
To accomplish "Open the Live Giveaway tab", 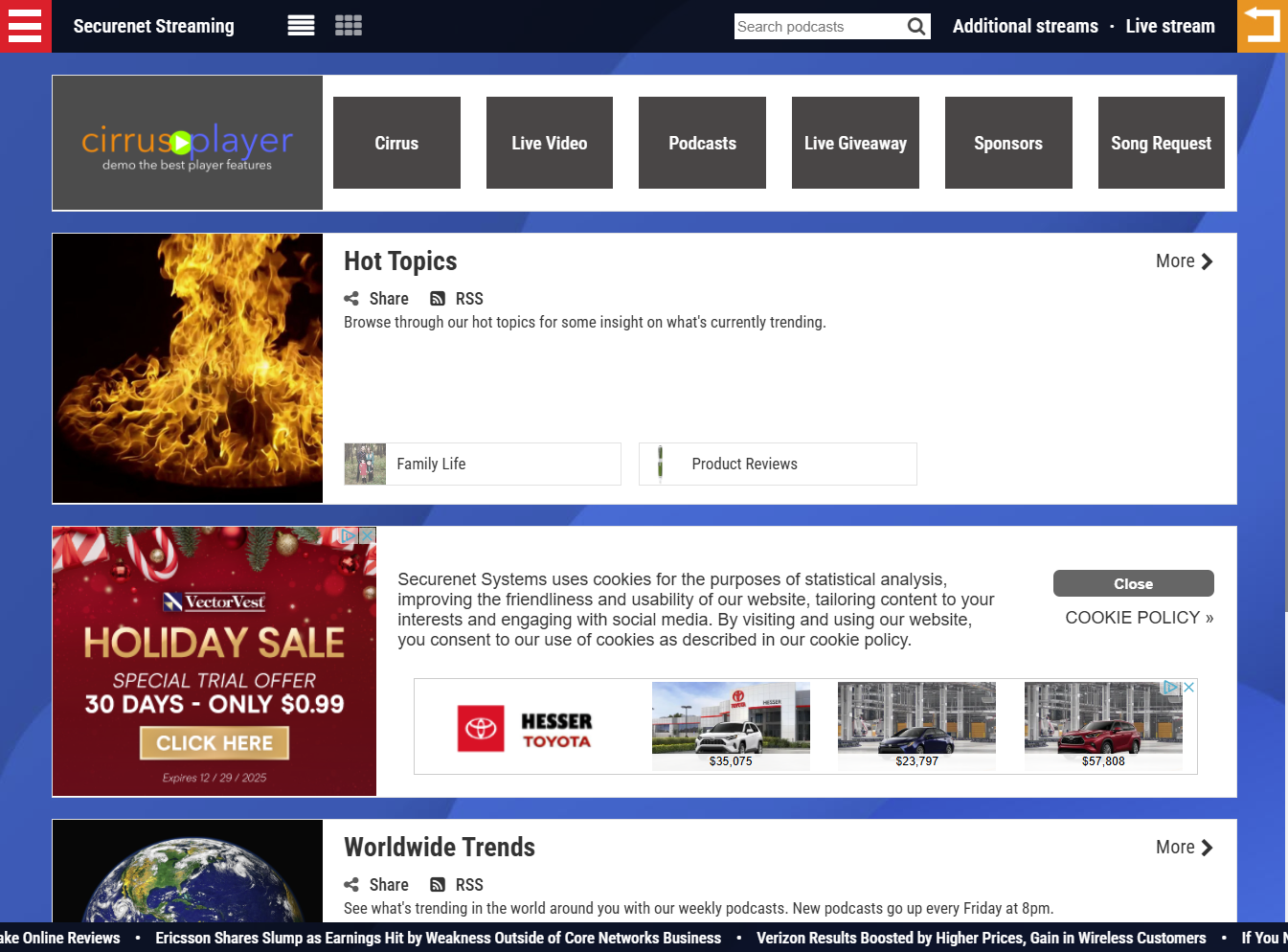I will [x=855, y=143].
